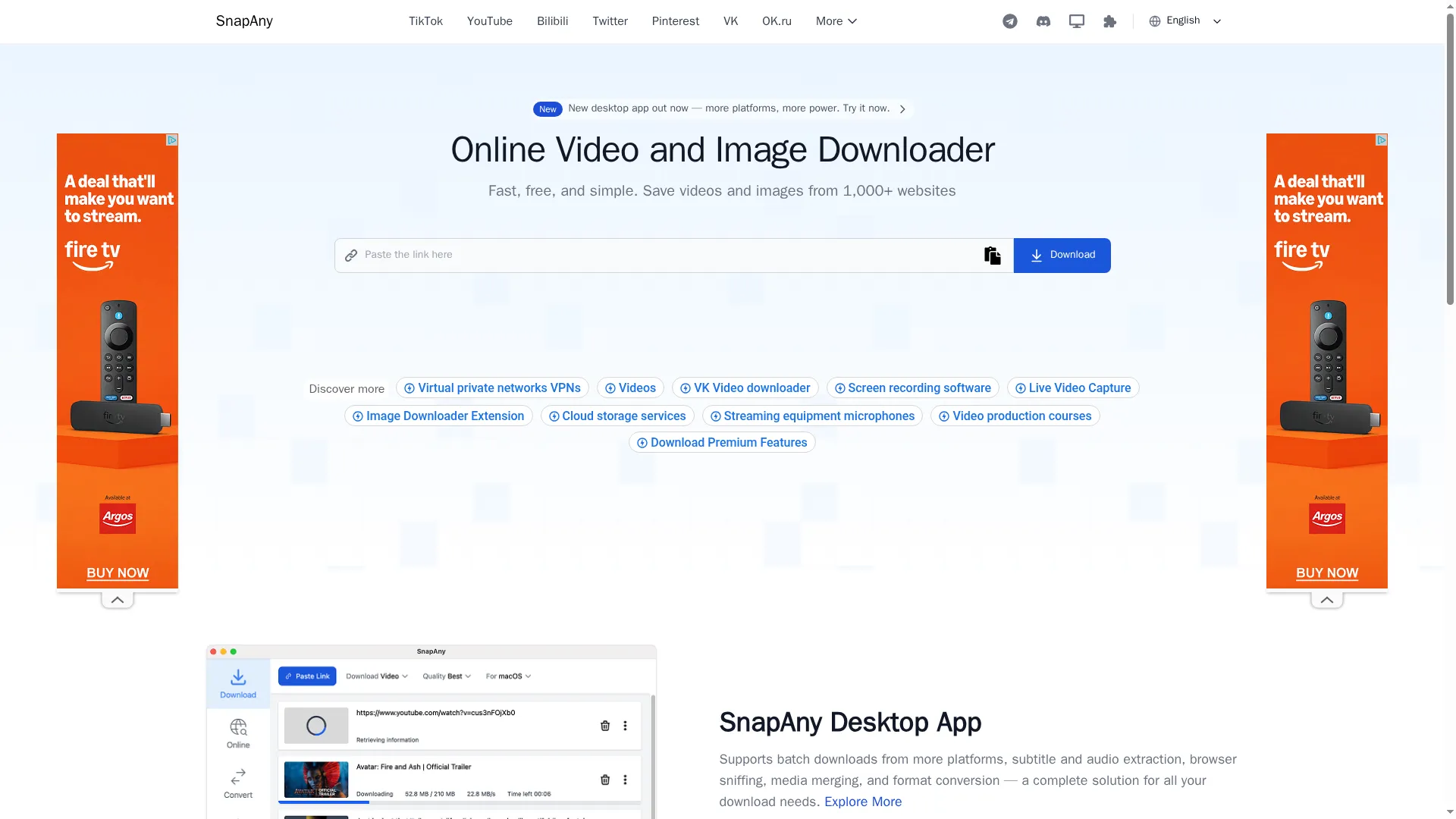Open the English language dropdown
Image resolution: width=1456 pixels, height=819 pixels.
1185,21
